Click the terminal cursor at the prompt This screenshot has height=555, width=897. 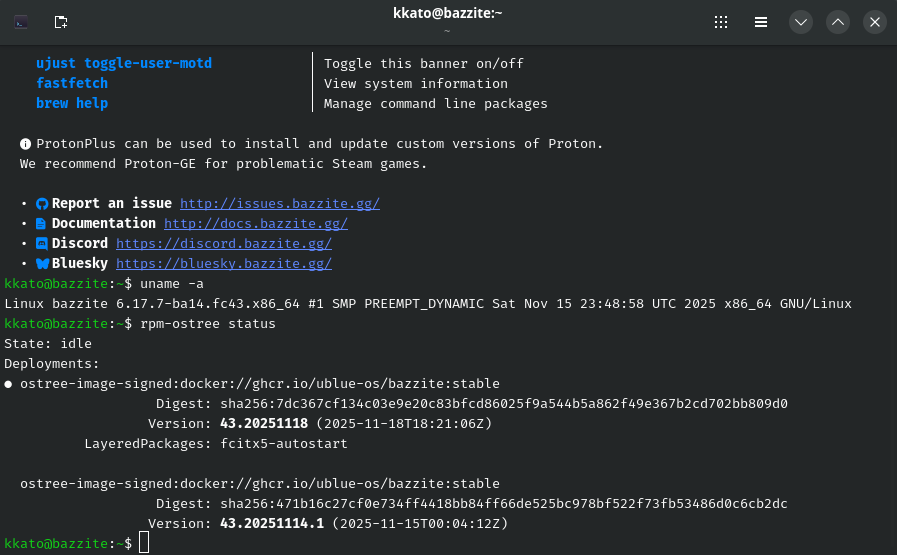(144, 543)
